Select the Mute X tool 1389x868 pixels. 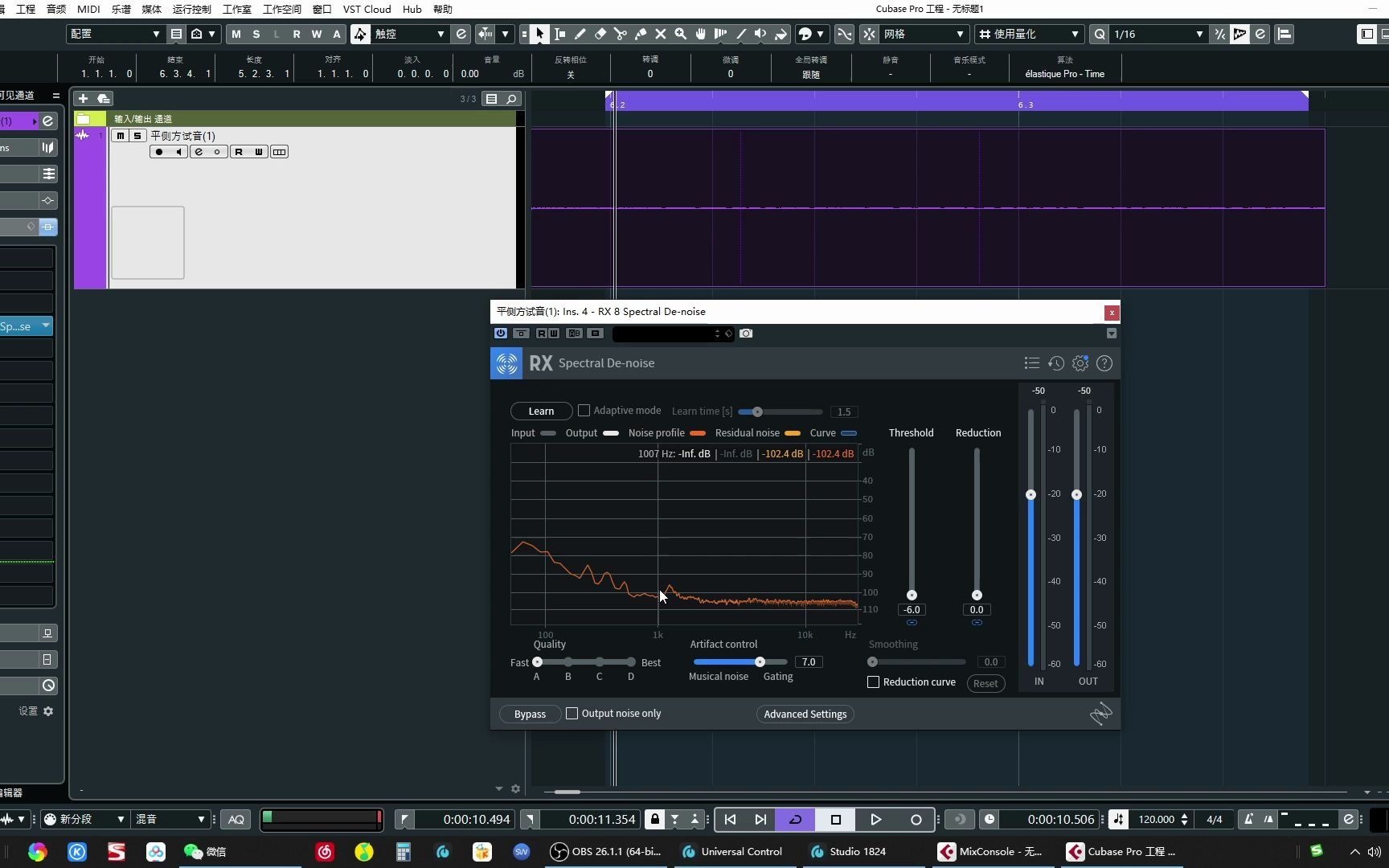point(661,34)
